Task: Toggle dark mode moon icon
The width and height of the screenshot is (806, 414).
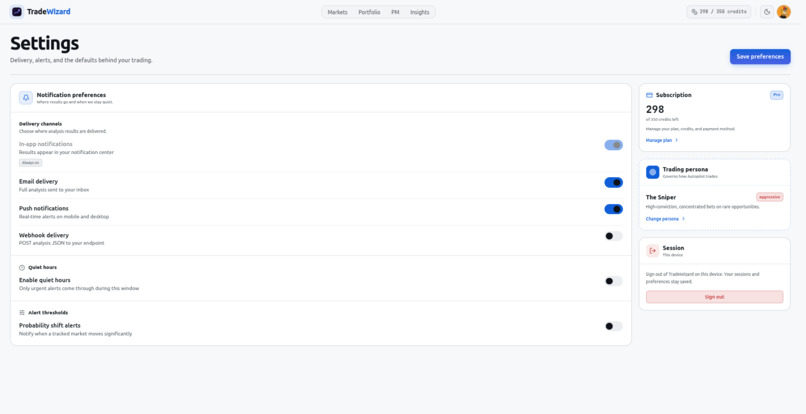Action: coord(767,12)
